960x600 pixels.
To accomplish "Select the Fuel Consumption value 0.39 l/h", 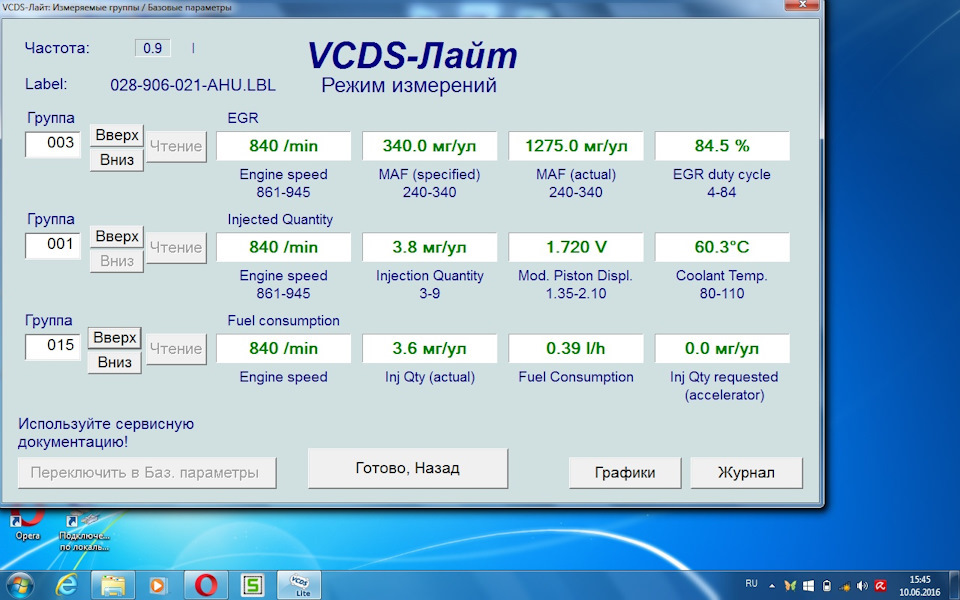I will coord(576,348).
